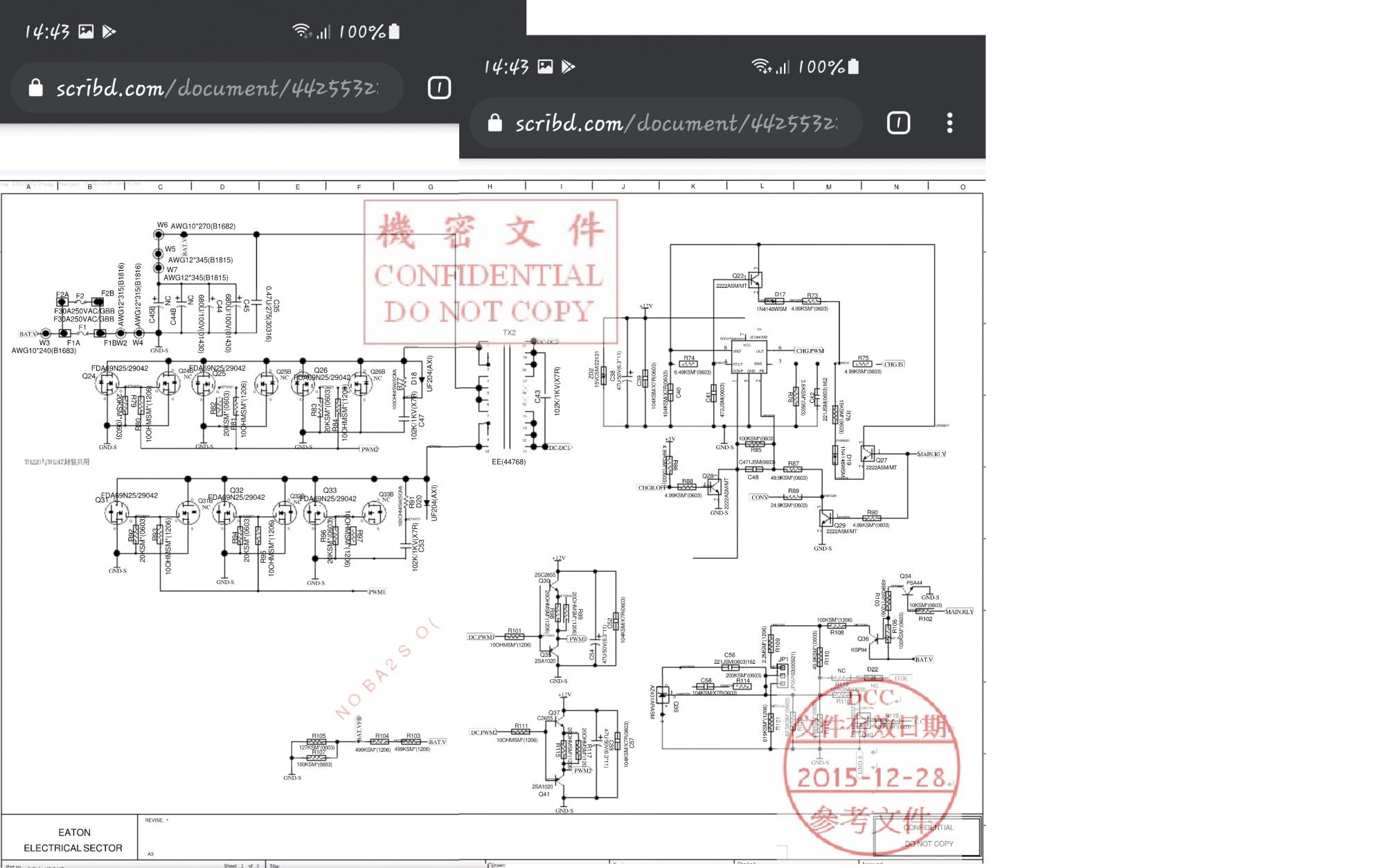Click lock icon in left address bar

[35, 88]
